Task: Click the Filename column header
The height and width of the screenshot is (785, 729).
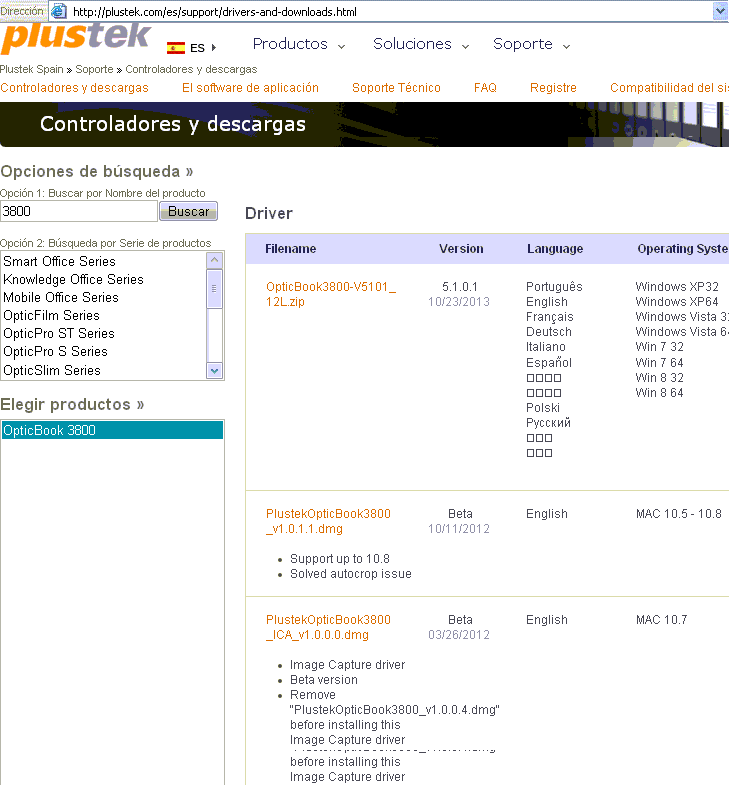Action: coord(290,249)
